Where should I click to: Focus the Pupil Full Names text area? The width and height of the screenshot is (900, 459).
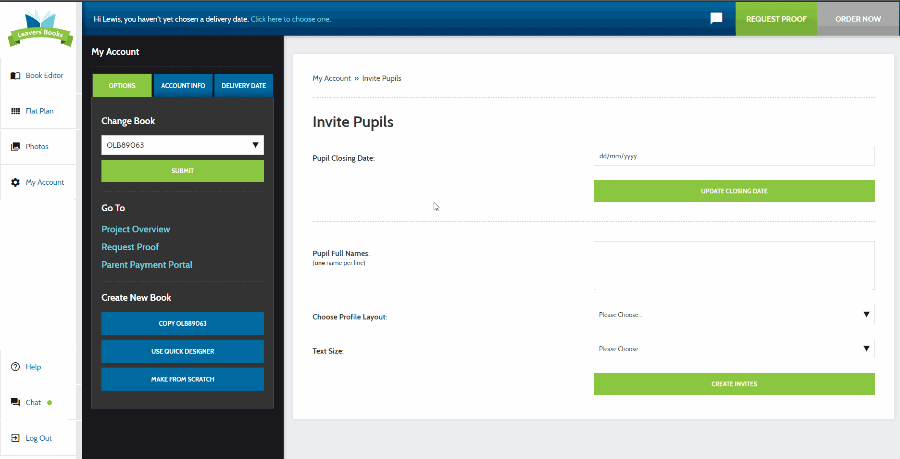click(733, 265)
